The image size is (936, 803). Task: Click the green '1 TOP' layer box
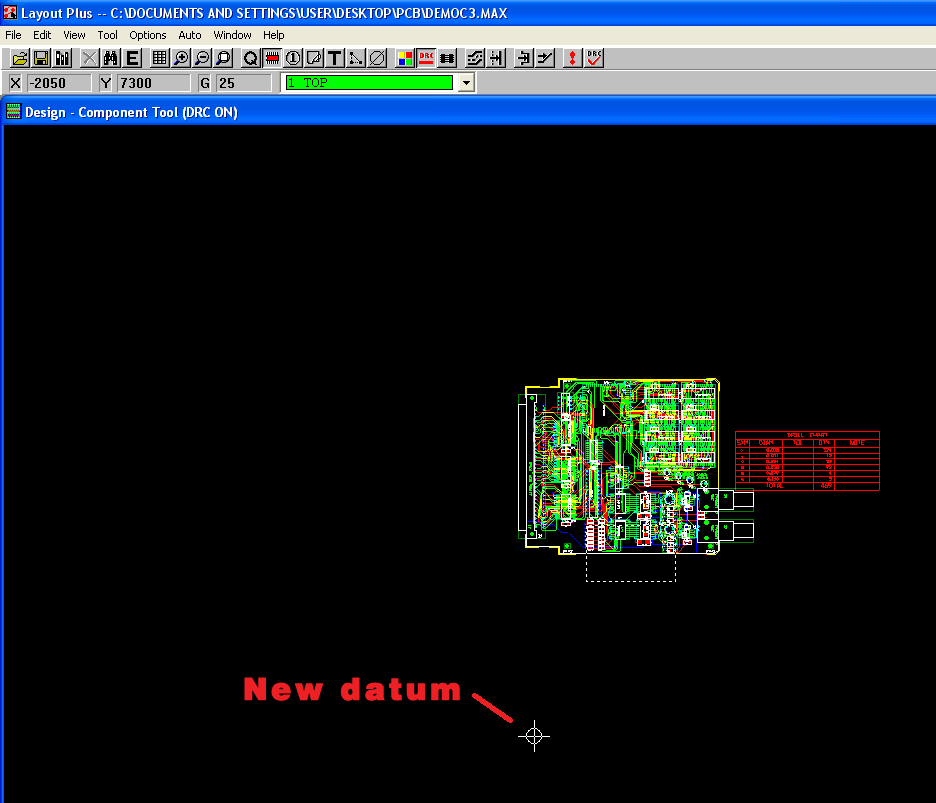(x=369, y=83)
